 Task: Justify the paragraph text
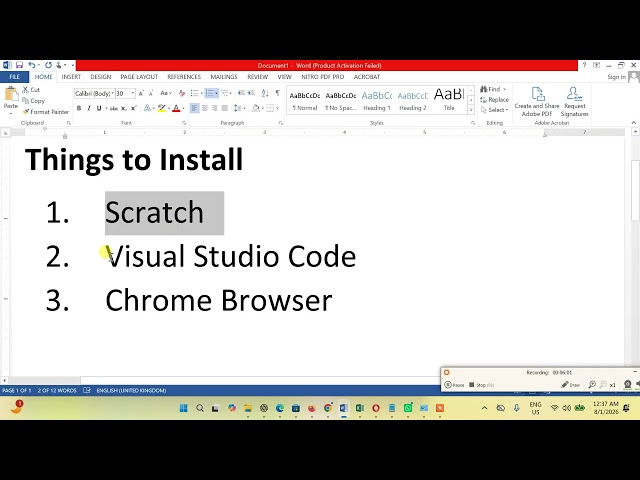[x=224, y=109]
